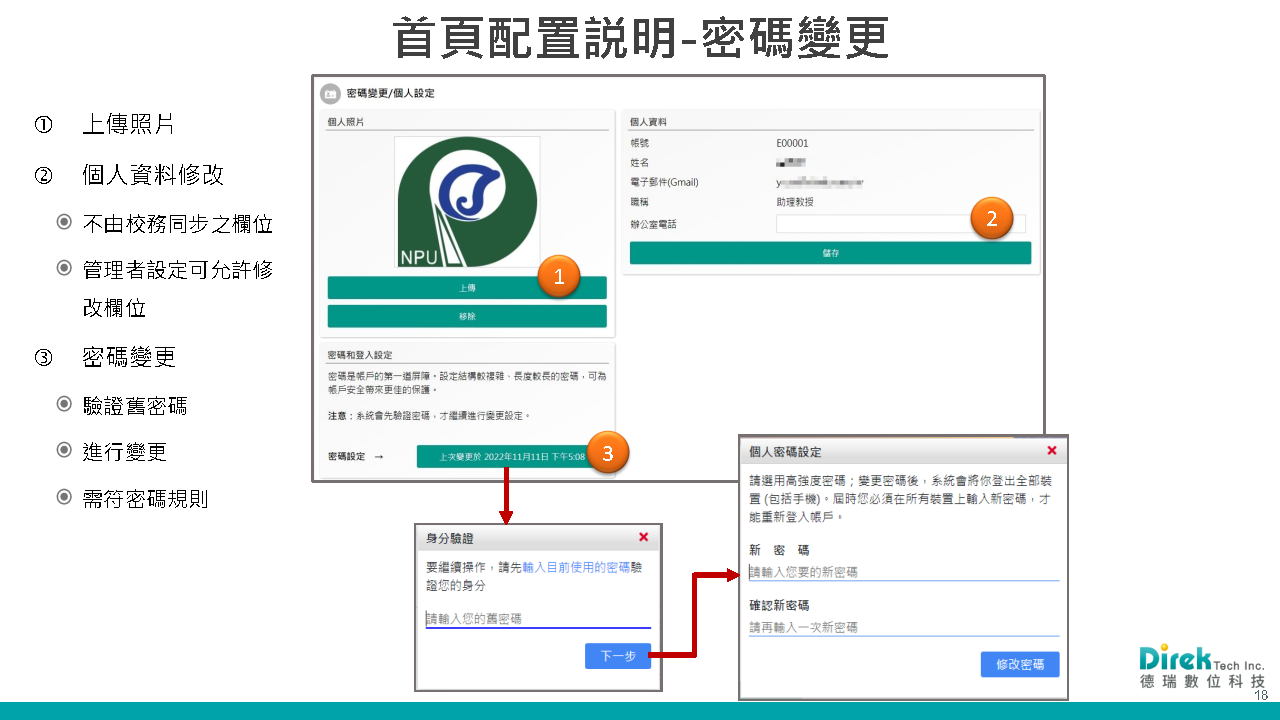Click the 修改密碼 change password button
Screen dimensions: 1280x720
[1019, 664]
